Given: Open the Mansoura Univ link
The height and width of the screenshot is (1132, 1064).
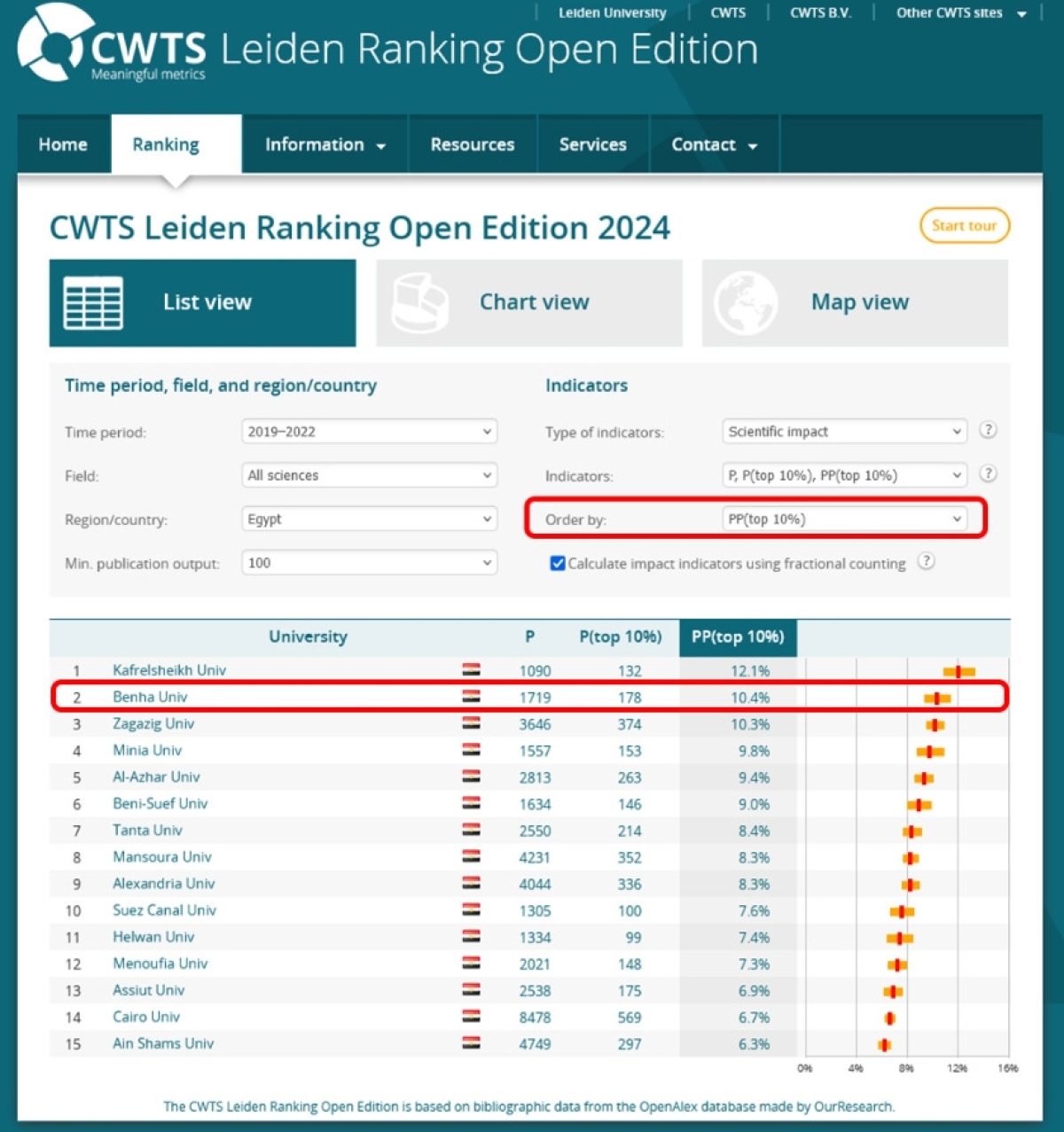Looking at the screenshot, I should pos(162,857).
